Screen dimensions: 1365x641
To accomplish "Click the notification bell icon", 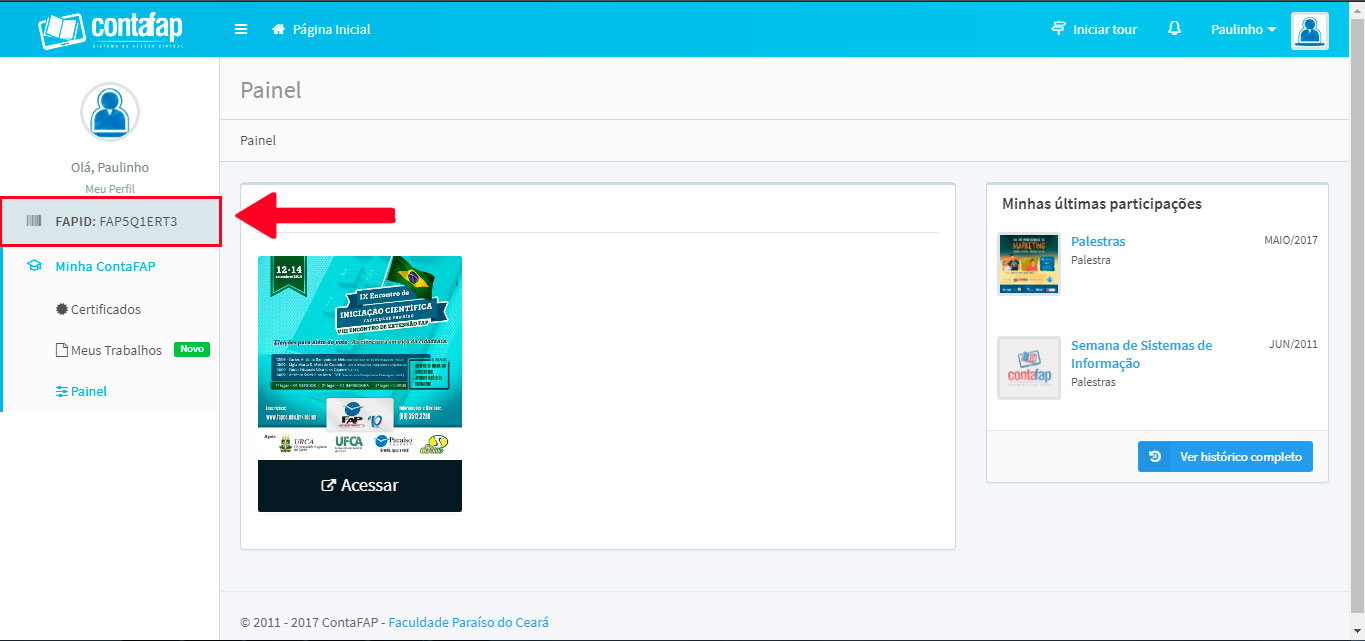I will coord(1175,29).
